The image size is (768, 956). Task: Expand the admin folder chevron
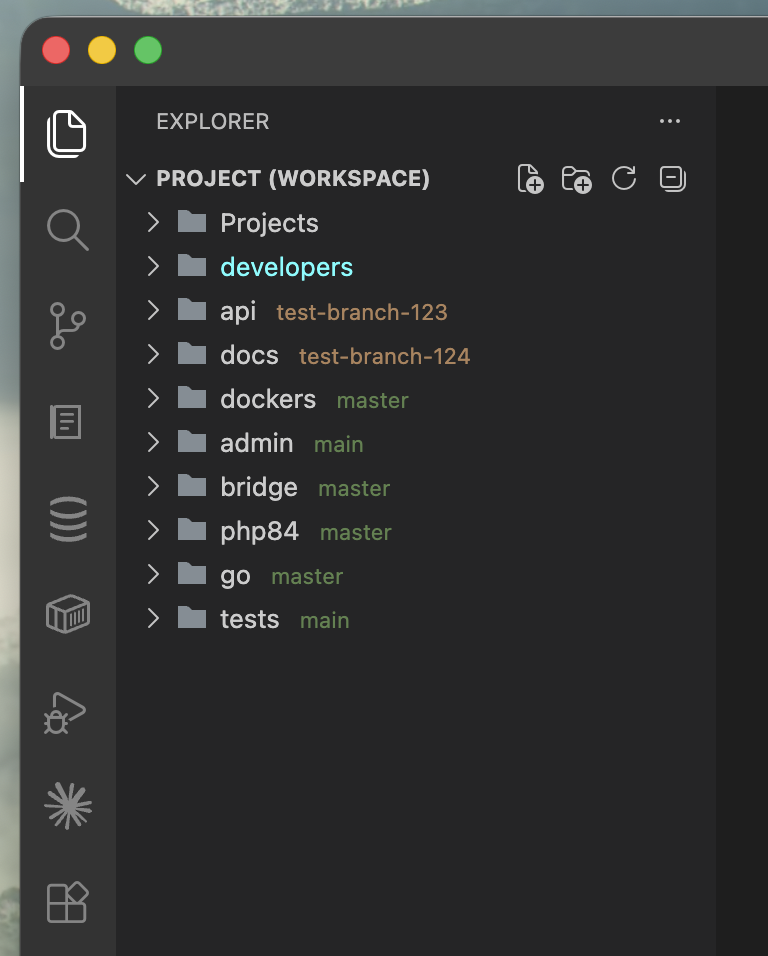153,442
